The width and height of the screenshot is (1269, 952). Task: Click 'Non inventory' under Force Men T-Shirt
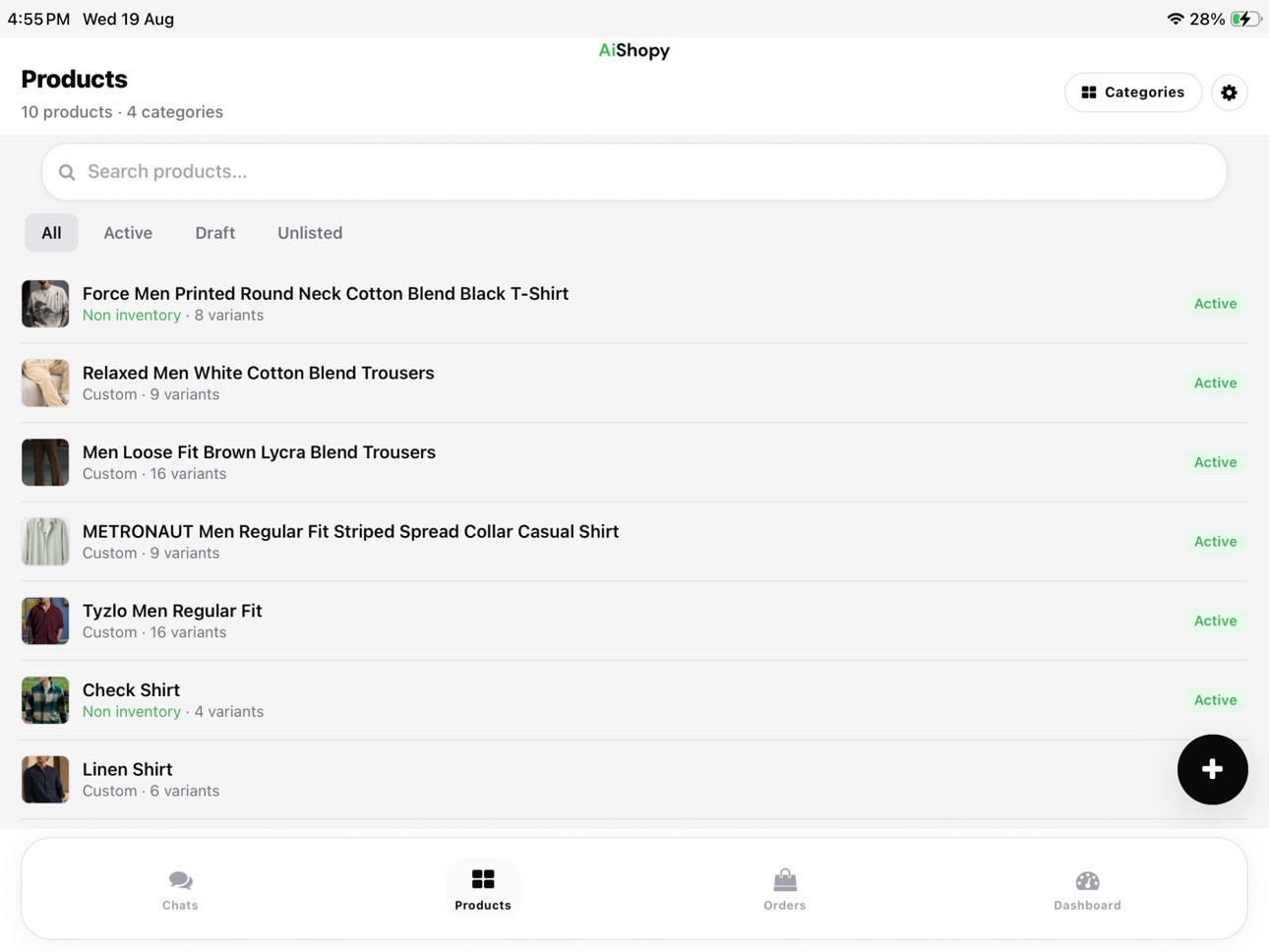tap(132, 316)
